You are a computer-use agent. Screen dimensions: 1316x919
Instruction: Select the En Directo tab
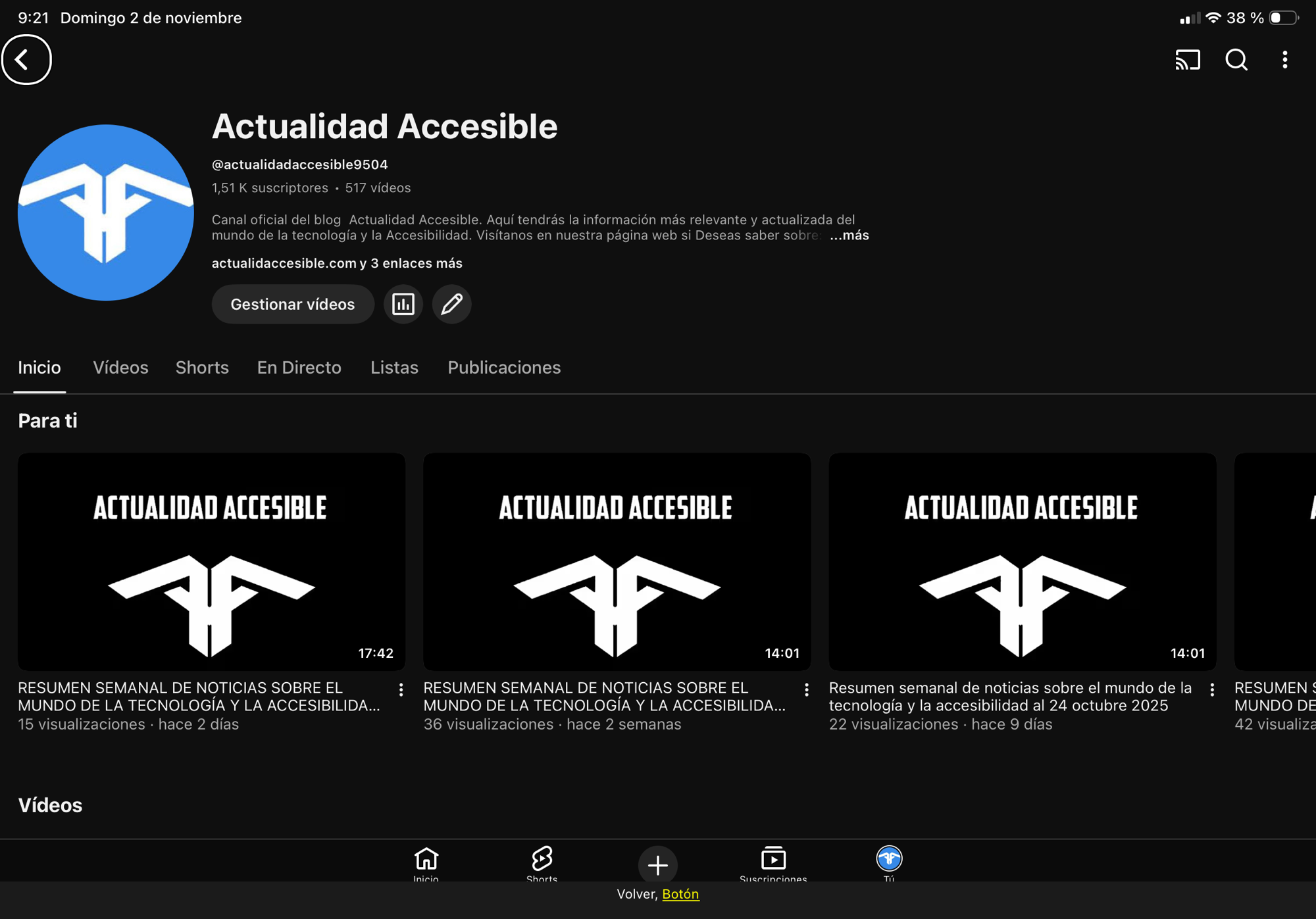[x=299, y=368]
